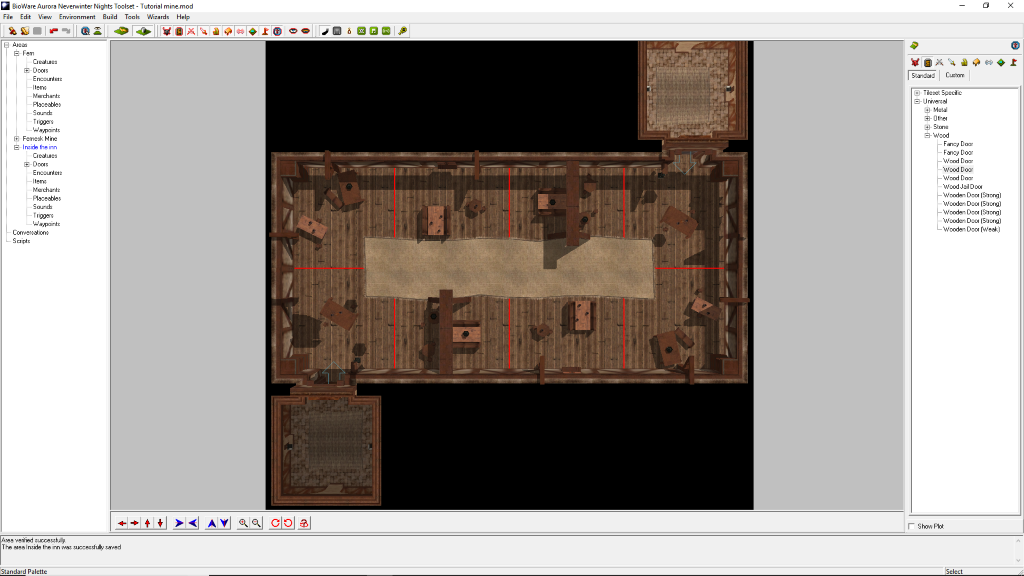Open the Tools menu
Image resolution: width=1024 pixels, height=576 pixels.
[x=132, y=17]
